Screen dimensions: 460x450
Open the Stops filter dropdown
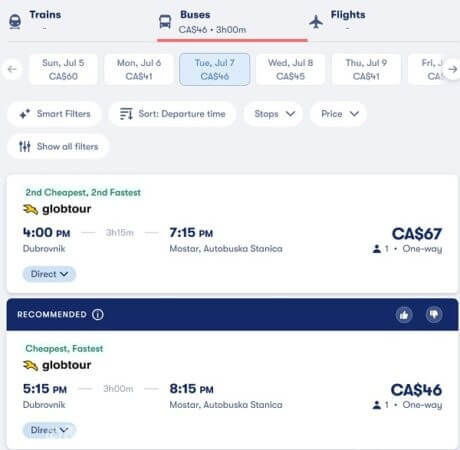273,114
